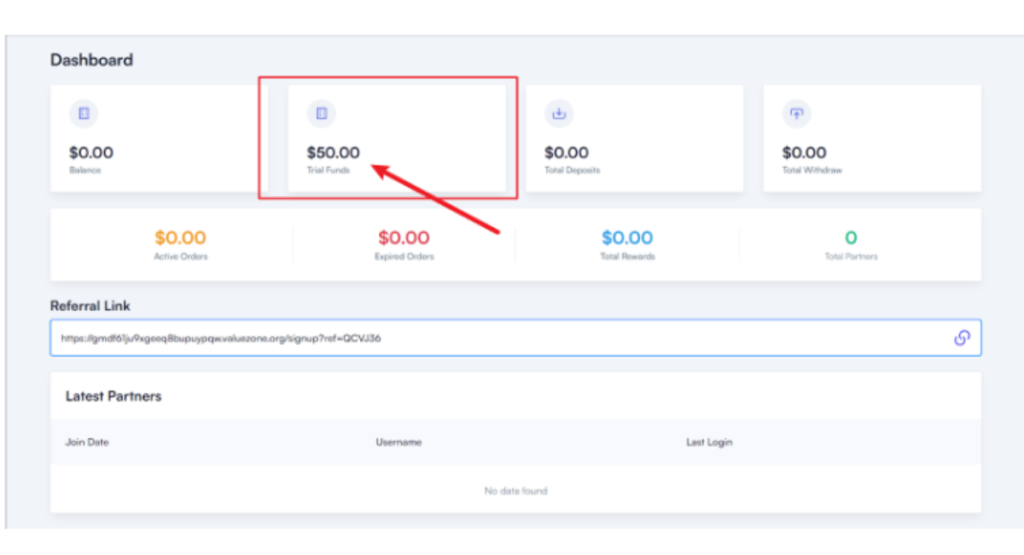The image size is (1024, 555).
Task: Open the Total Withdraw card
Action: (x=872, y=138)
